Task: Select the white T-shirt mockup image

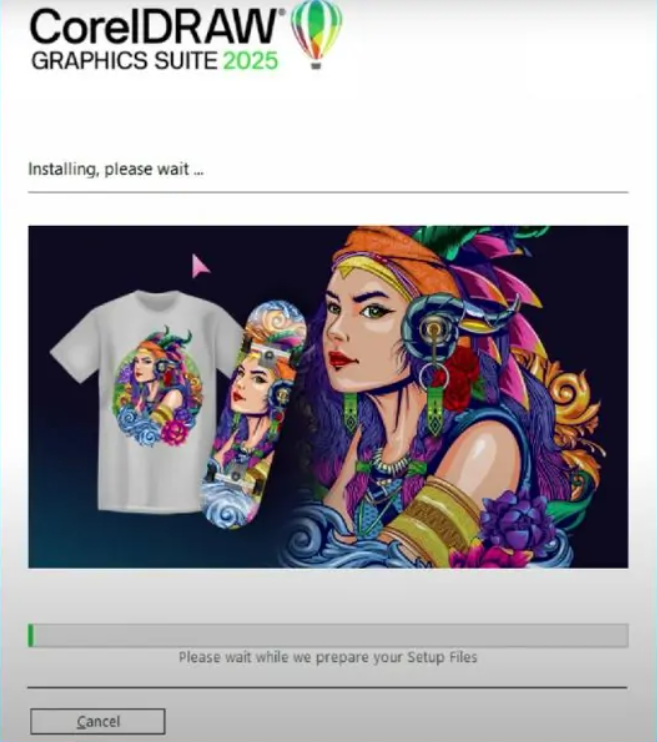Action: 146,400
